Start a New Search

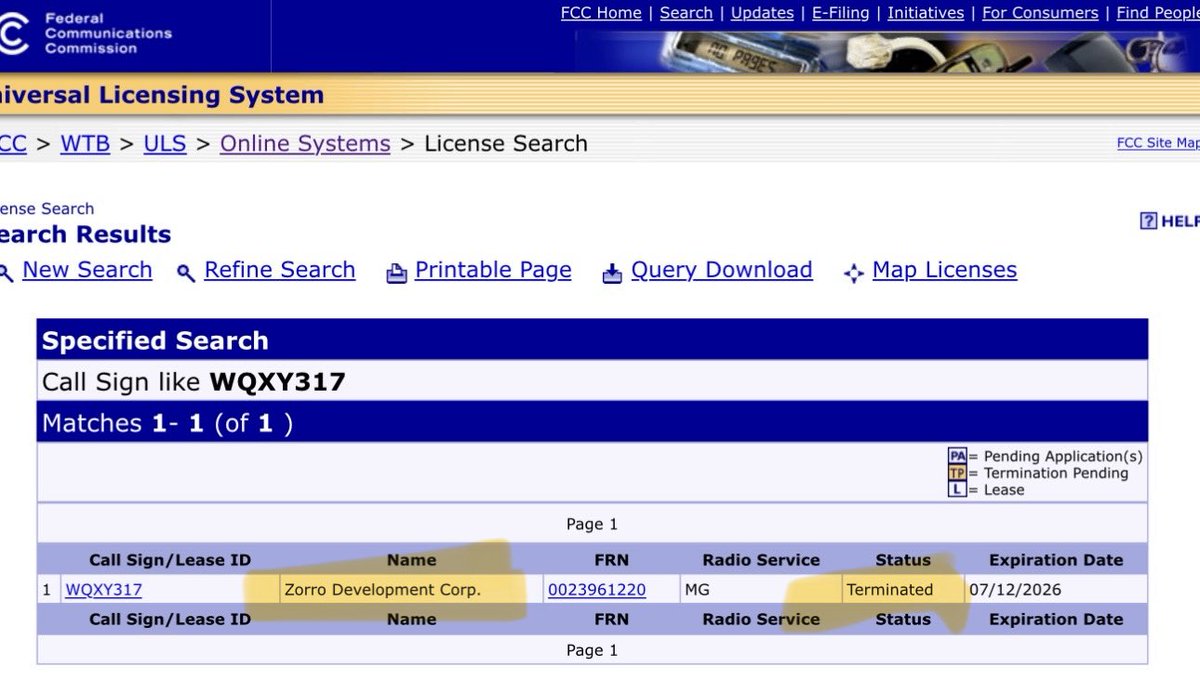tap(87, 270)
